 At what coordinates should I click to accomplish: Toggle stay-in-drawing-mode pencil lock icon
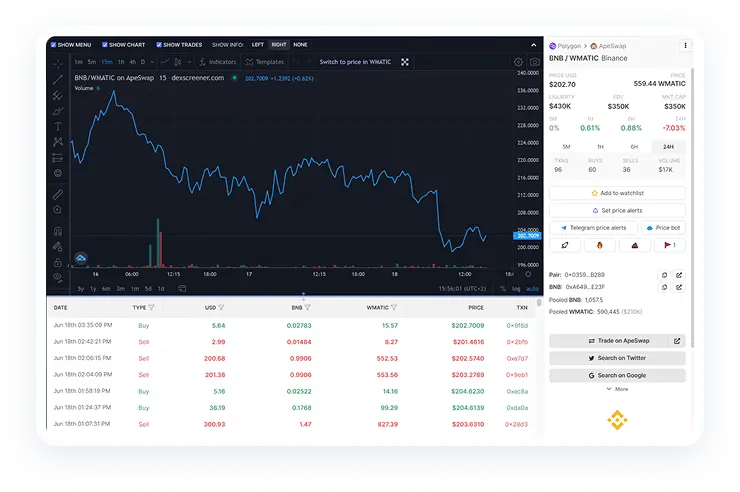(58, 246)
